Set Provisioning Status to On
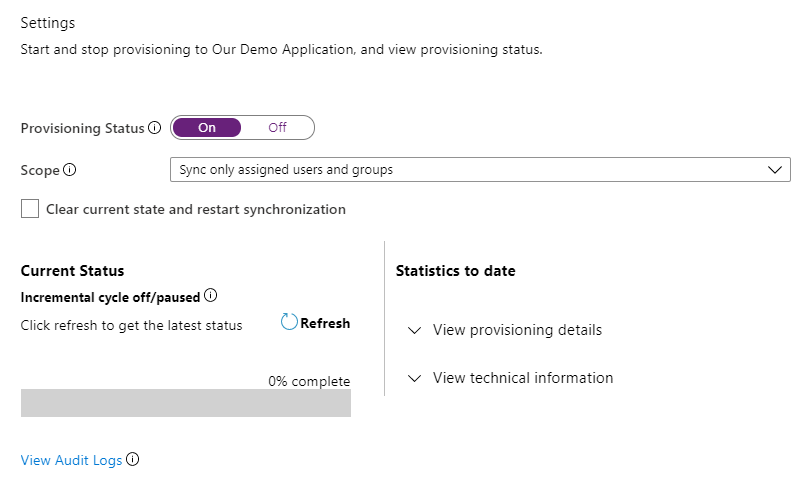 pyautogui.click(x=206, y=128)
